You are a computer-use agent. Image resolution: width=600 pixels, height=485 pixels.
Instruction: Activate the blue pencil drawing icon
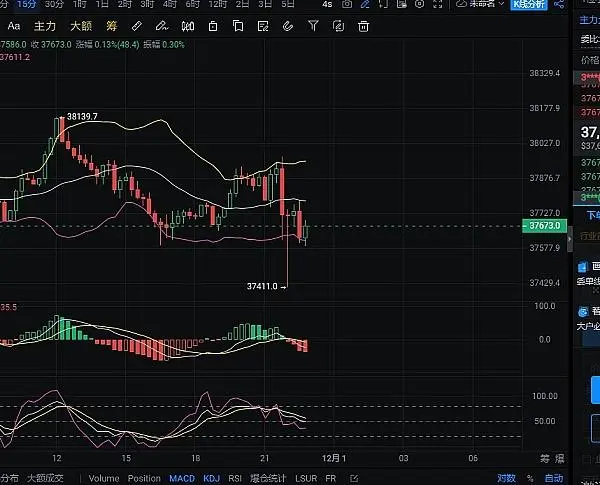tap(365, 4)
